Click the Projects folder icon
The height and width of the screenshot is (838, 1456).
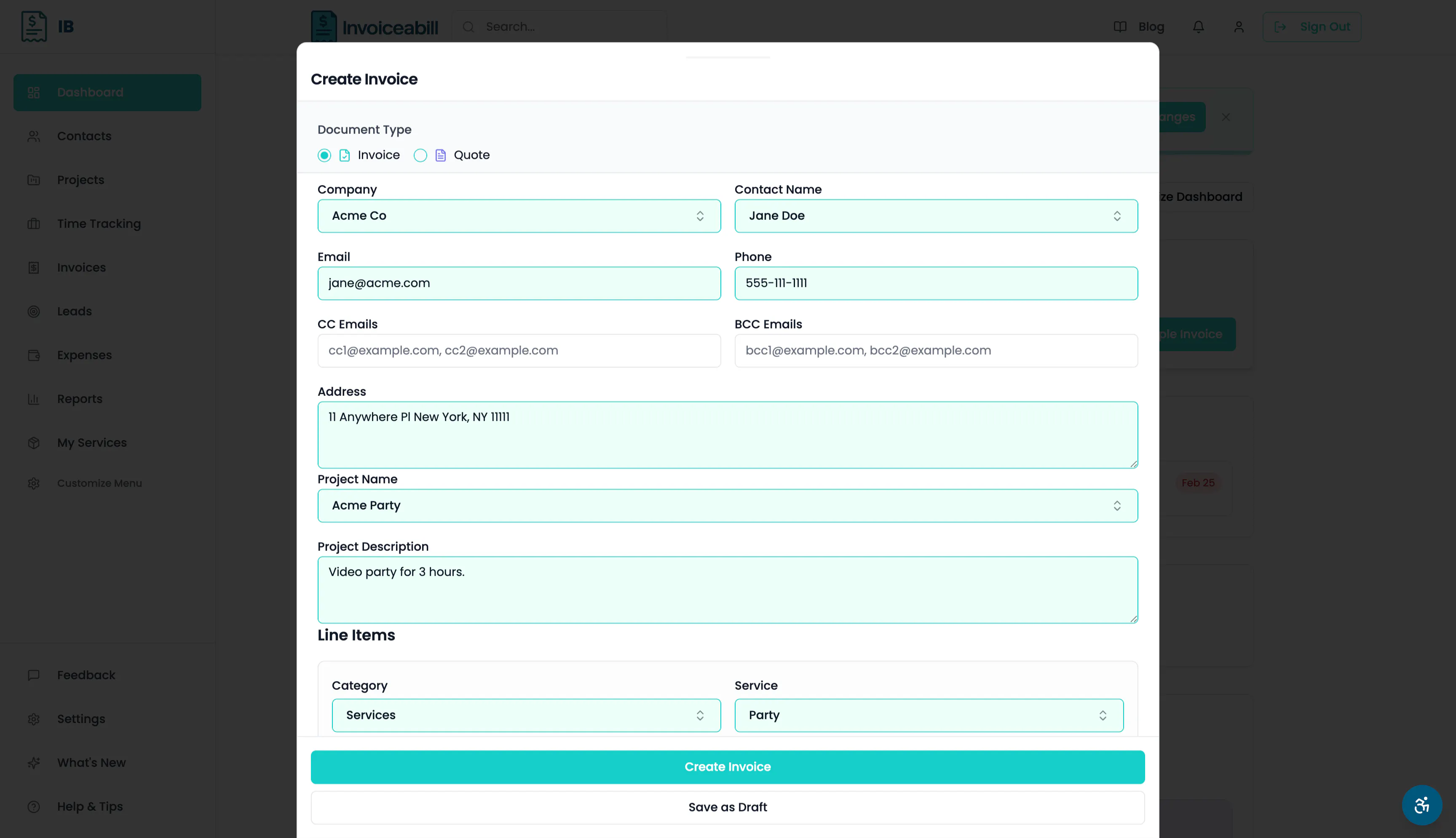(x=34, y=180)
